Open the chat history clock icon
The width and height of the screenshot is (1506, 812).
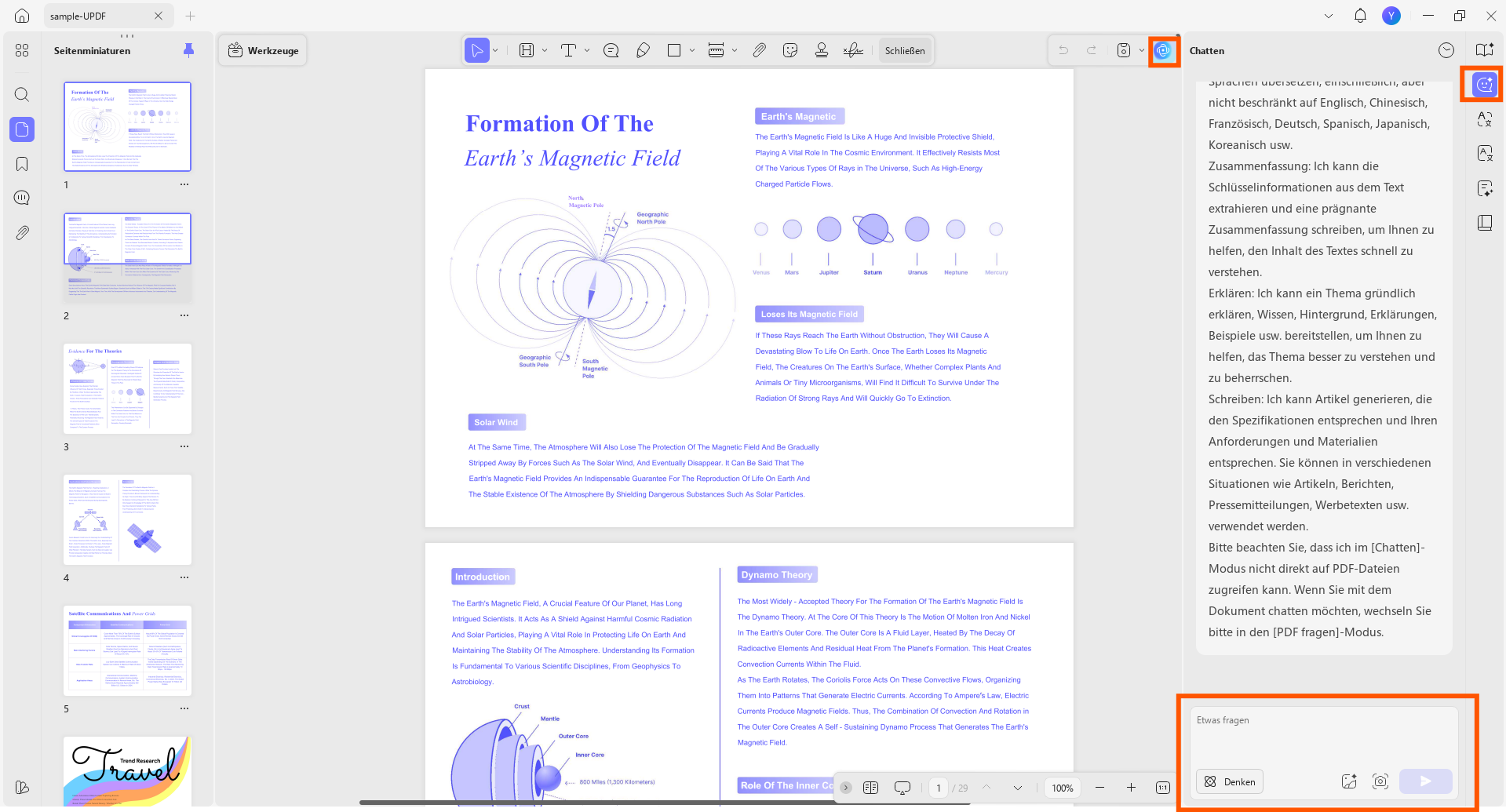tap(1446, 50)
